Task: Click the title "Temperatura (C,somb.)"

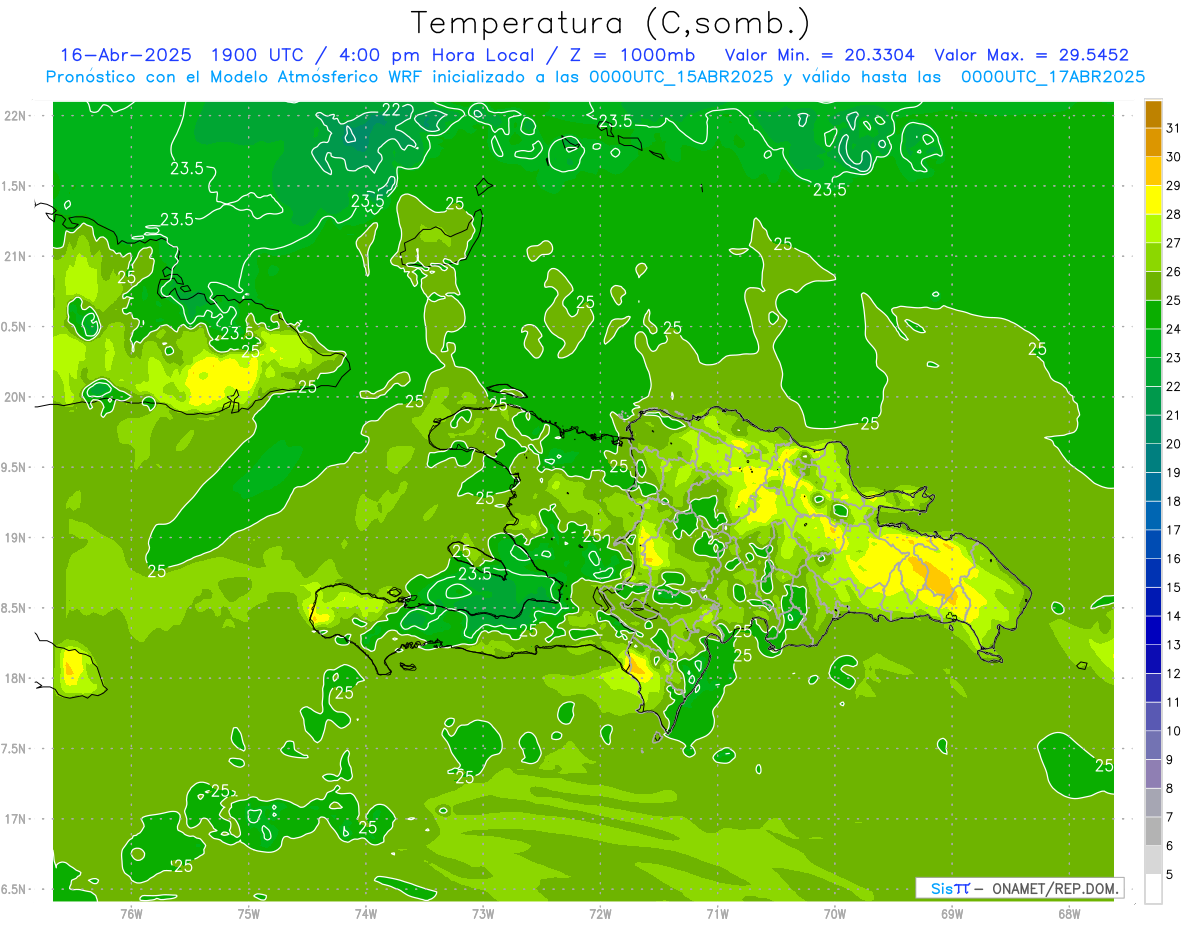Action: [610, 23]
